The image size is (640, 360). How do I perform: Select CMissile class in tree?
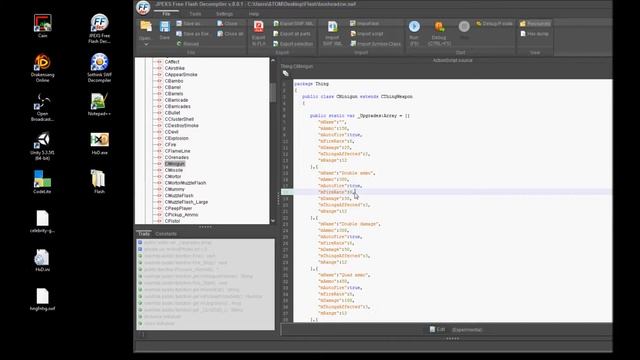(x=173, y=170)
